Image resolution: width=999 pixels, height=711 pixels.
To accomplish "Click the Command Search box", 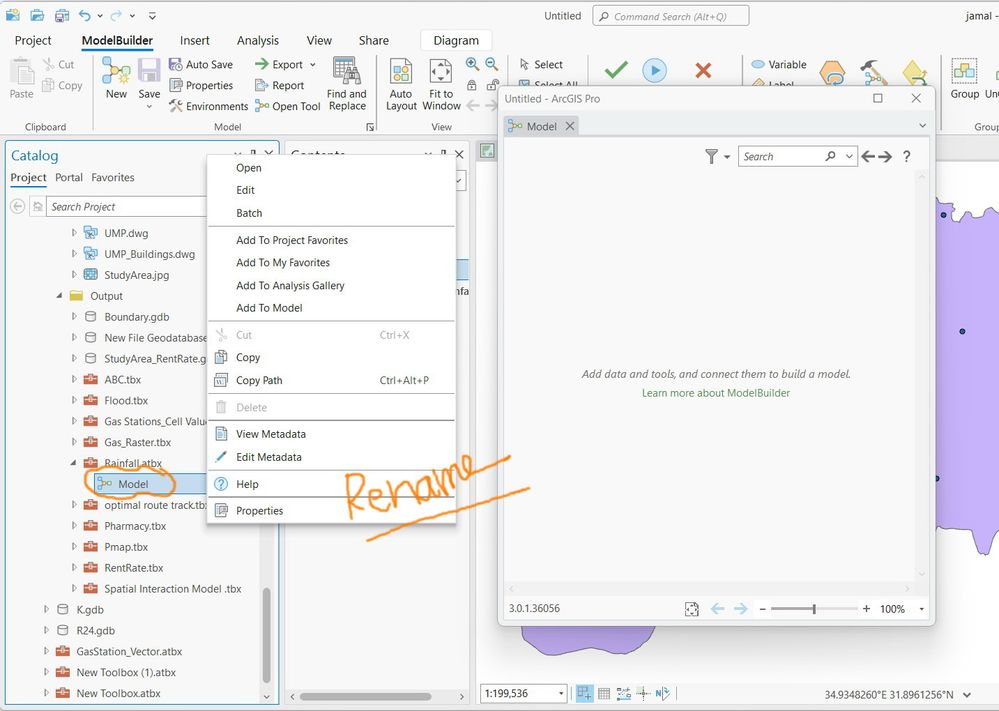I will (671, 16).
